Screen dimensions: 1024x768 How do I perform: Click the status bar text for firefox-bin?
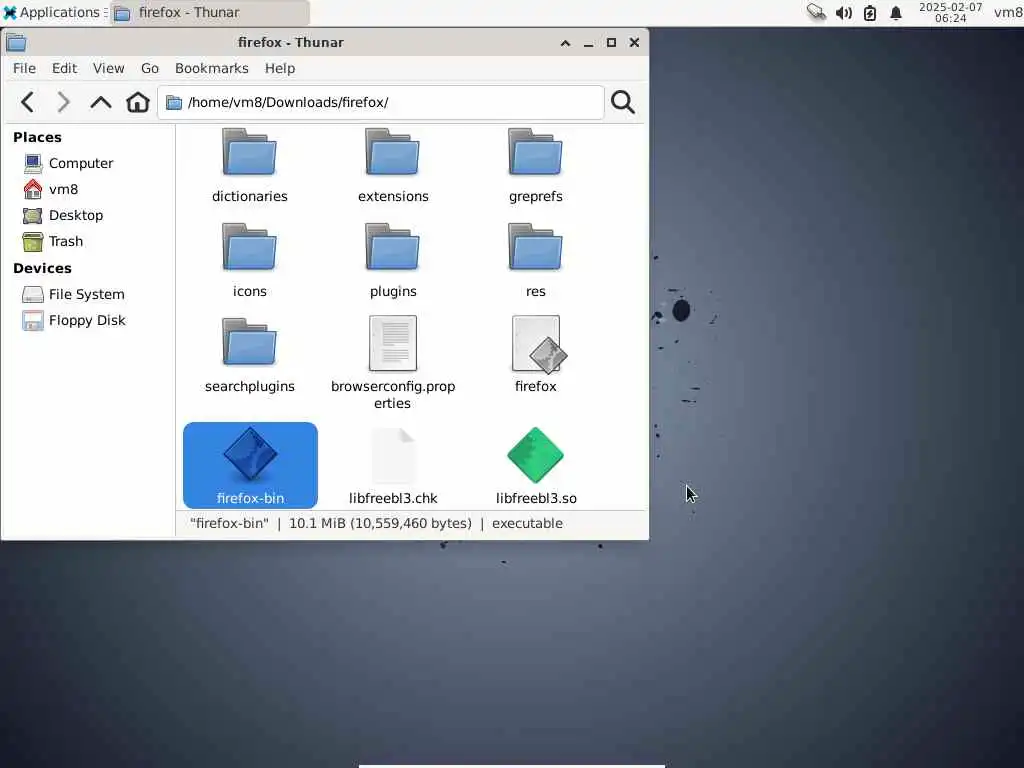376,524
